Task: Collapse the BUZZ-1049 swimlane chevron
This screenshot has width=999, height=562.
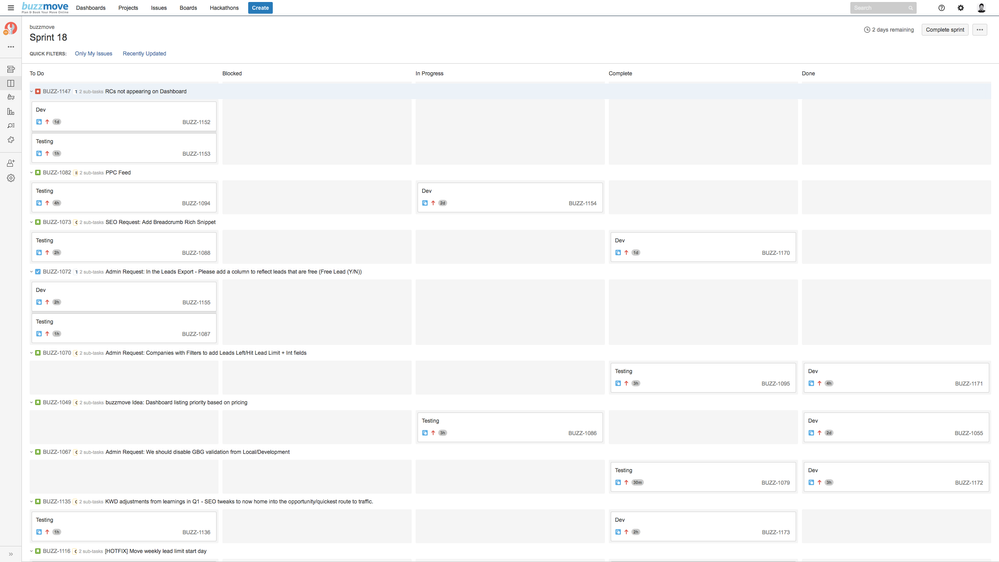Action: pos(32,403)
